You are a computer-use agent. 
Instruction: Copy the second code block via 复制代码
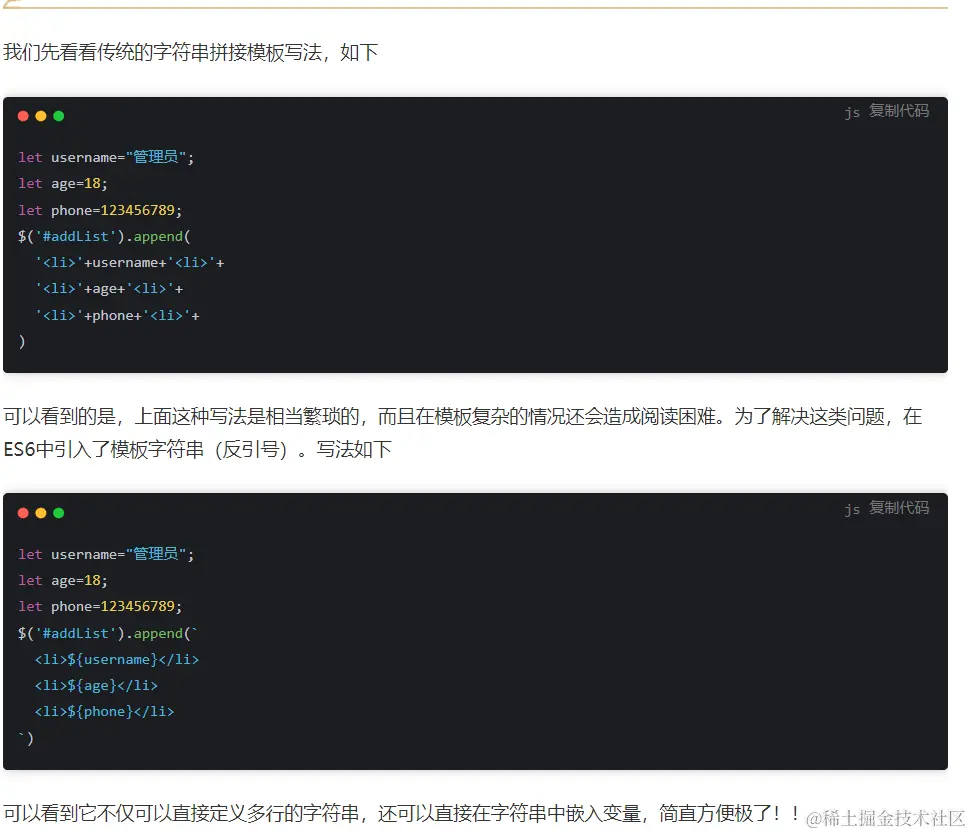(x=898, y=508)
